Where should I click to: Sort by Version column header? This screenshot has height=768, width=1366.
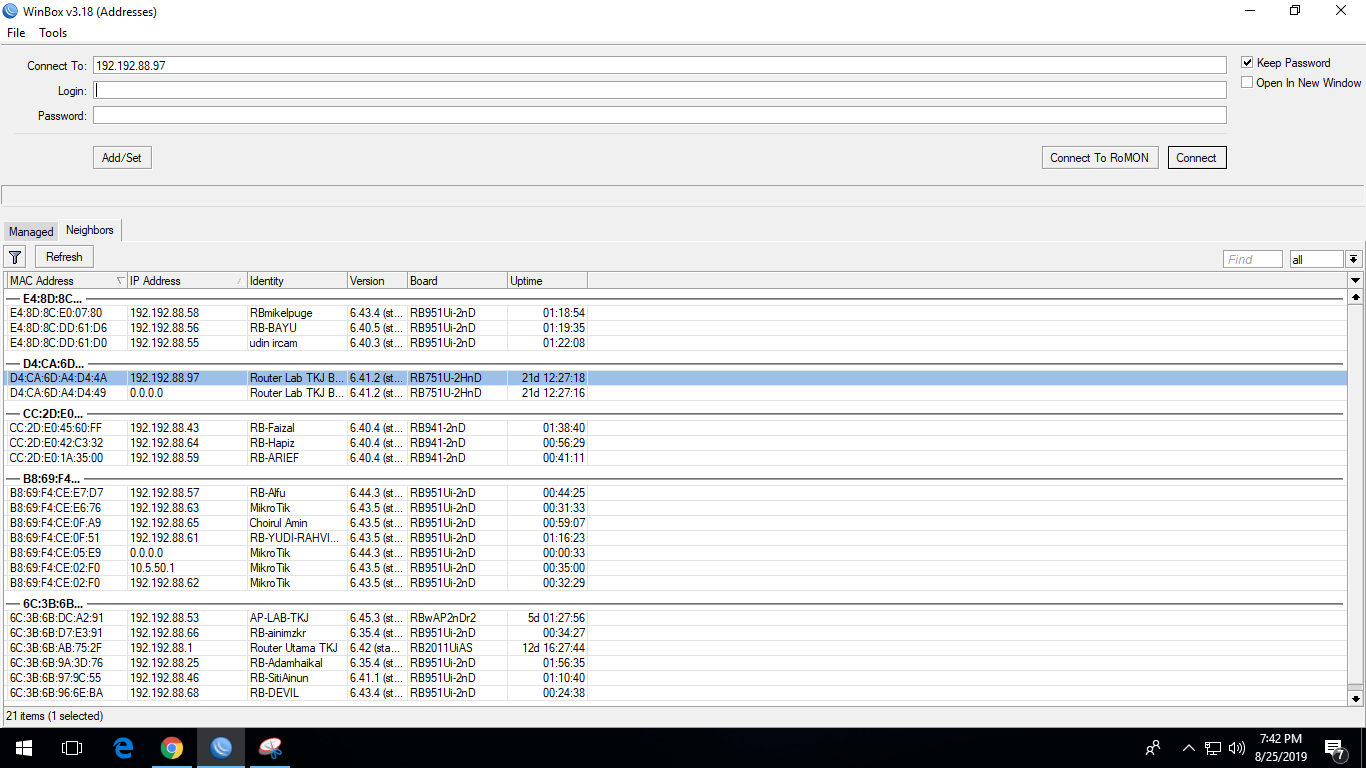pos(377,281)
